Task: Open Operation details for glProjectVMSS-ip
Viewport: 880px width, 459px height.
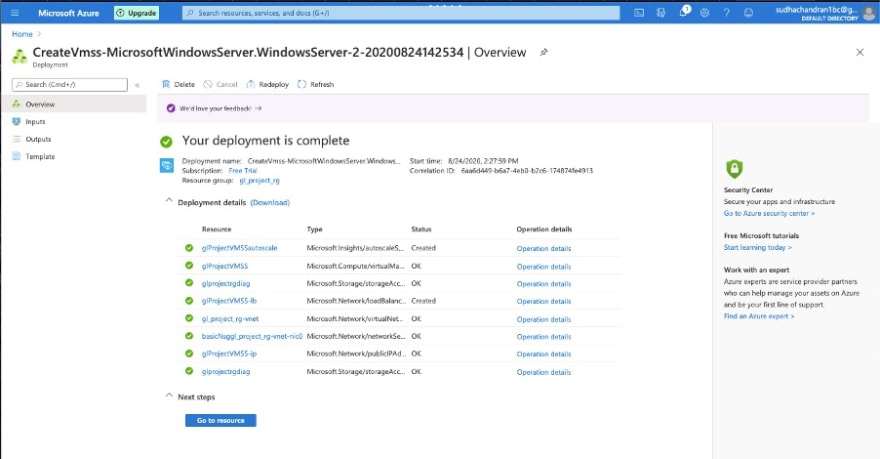Action: coord(544,354)
